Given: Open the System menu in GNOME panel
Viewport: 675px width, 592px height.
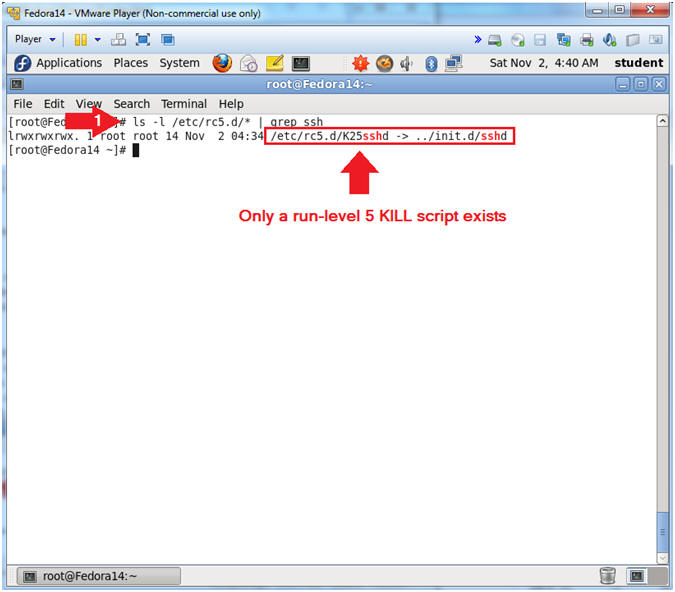Looking at the screenshot, I should [180, 63].
